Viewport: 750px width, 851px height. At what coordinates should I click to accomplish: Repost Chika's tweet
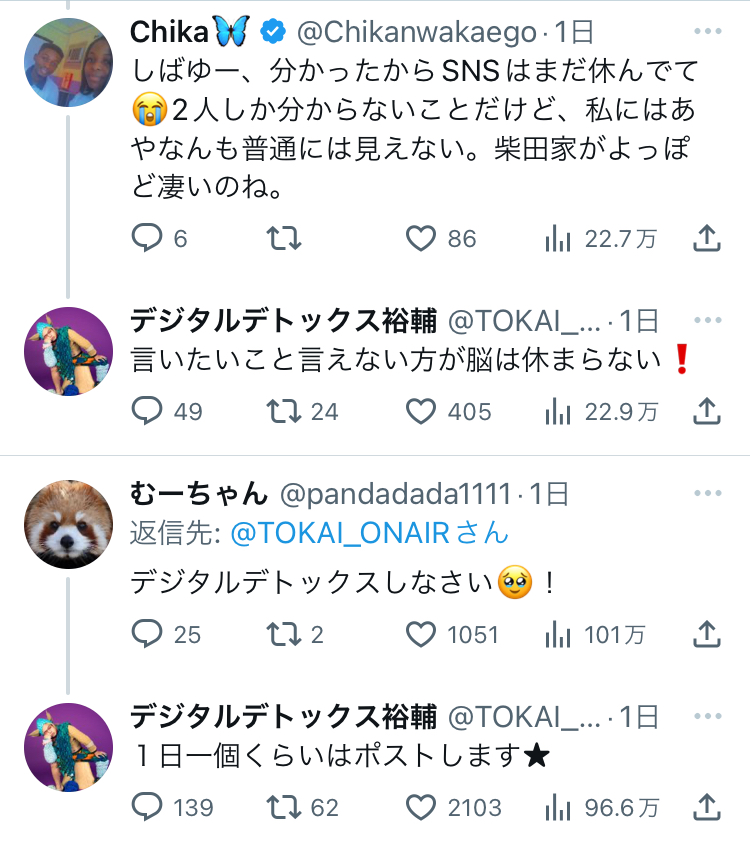[285, 238]
